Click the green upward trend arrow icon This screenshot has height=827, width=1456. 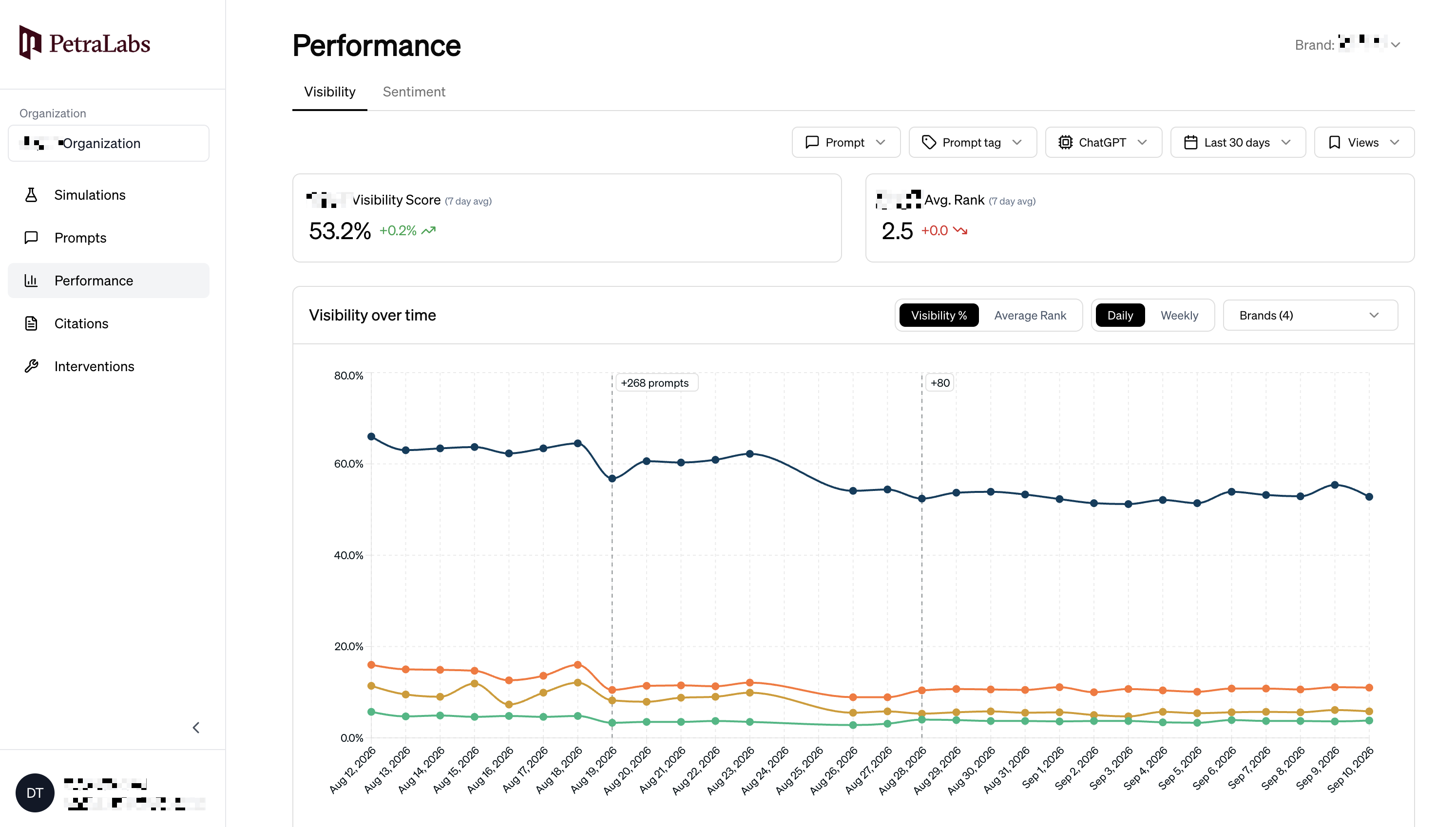[x=429, y=230]
